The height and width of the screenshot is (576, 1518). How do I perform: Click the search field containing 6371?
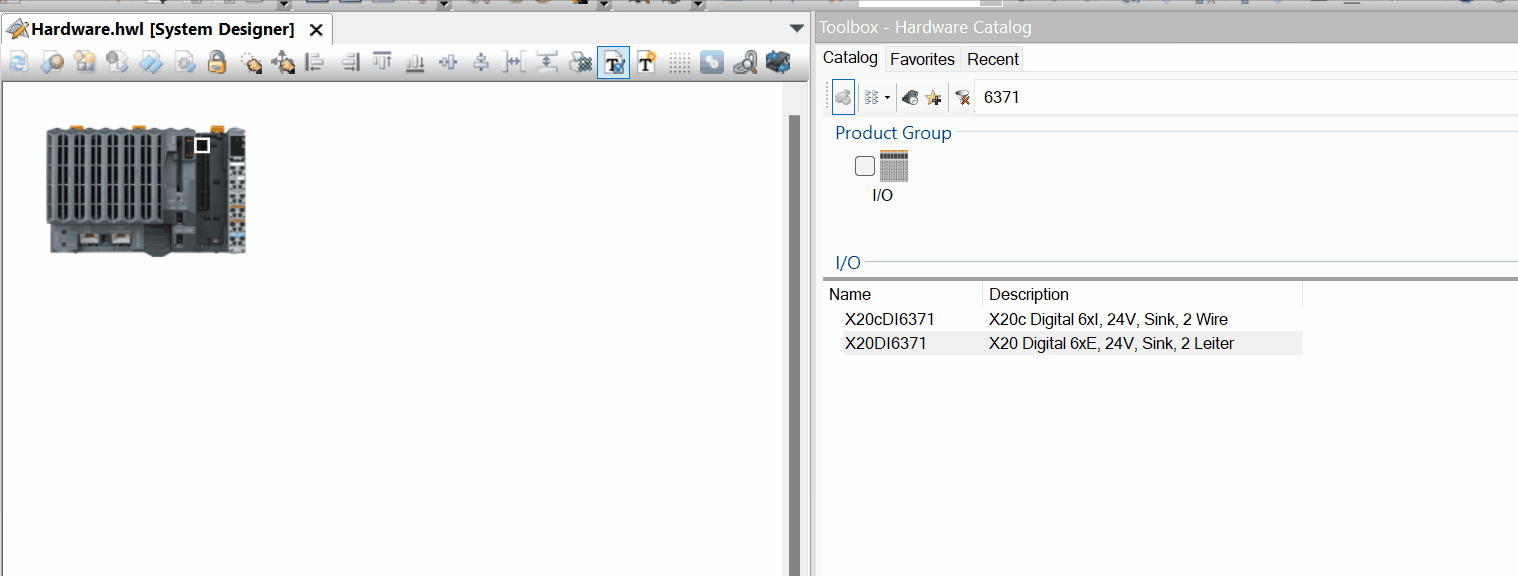[x=1246, y=97]
